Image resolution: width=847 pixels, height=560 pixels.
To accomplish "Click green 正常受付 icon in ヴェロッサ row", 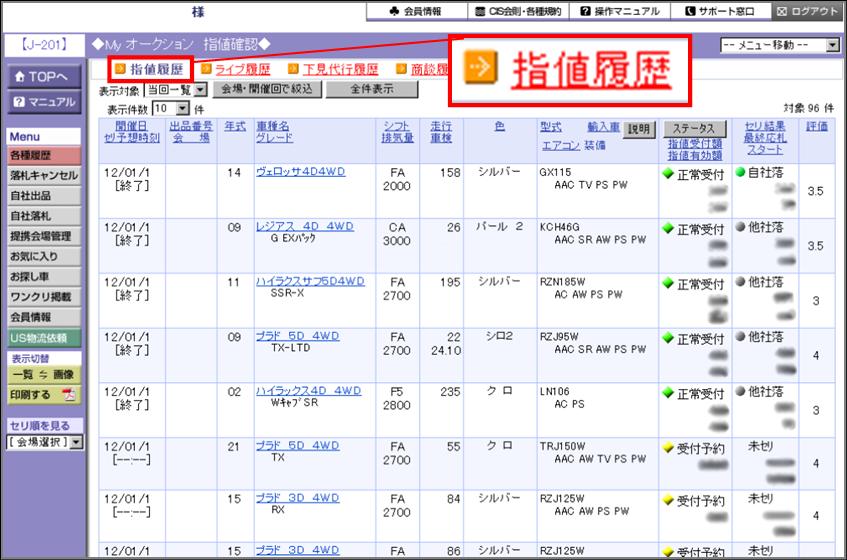I will (x=668, y=174).
